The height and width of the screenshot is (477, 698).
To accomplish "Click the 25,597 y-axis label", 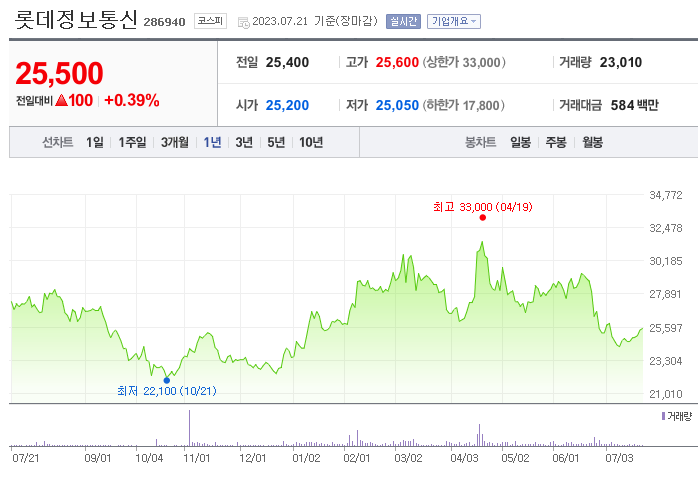I will (666, 328).
